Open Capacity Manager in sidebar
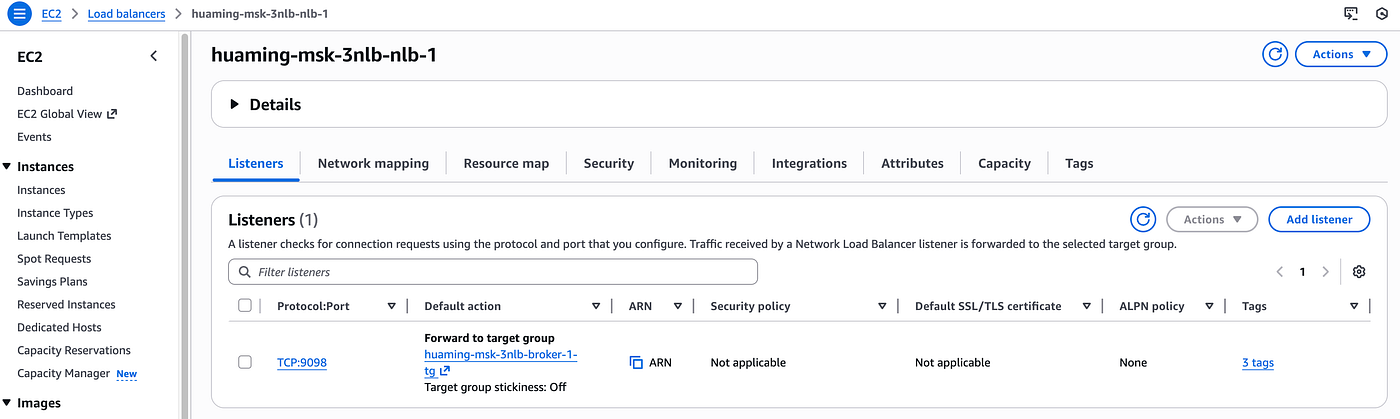Viewport: 1400px width, 419px height. click(x=63, y=374)
